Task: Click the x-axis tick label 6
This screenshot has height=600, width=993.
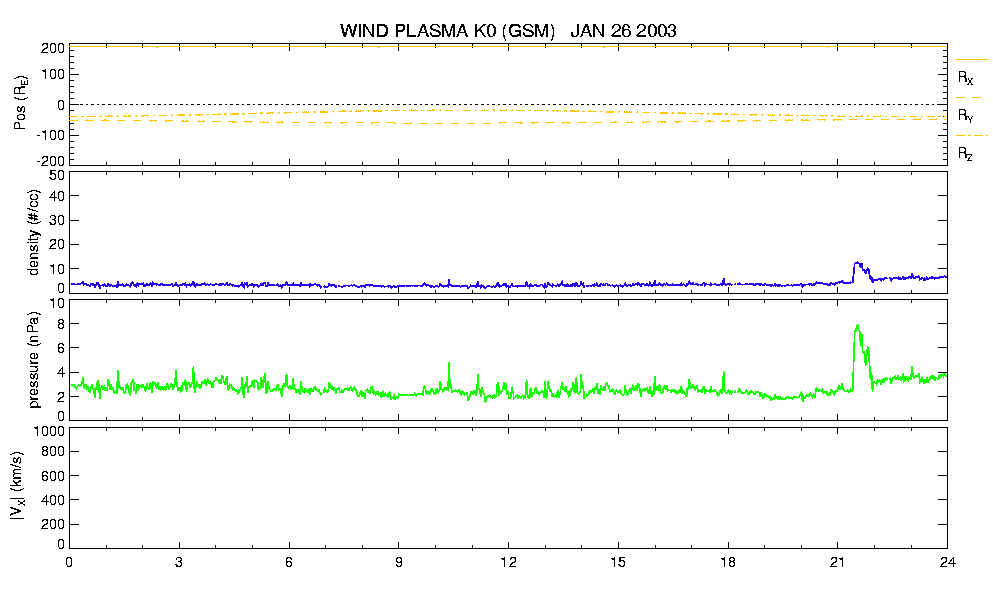Action: (289, 562)
